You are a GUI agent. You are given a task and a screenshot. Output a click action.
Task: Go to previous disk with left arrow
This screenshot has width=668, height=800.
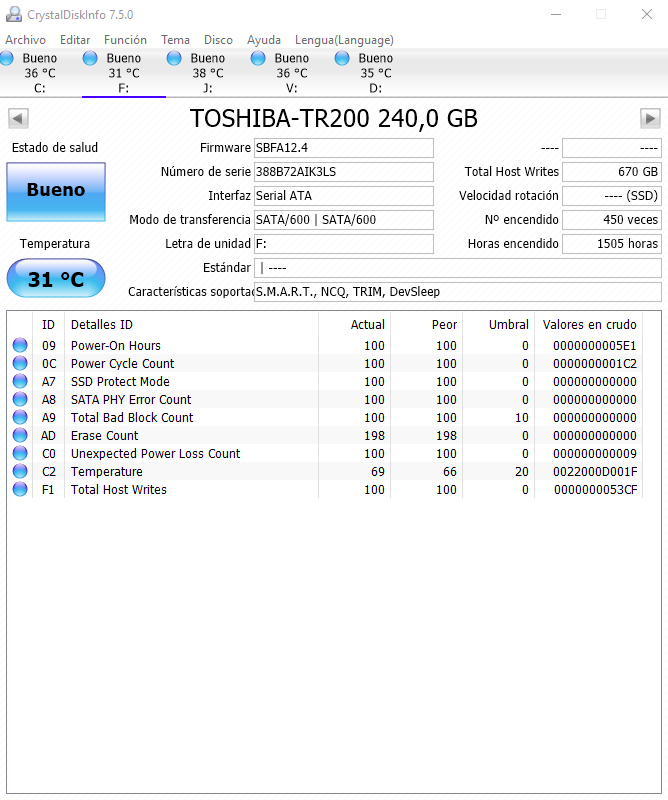18,119
